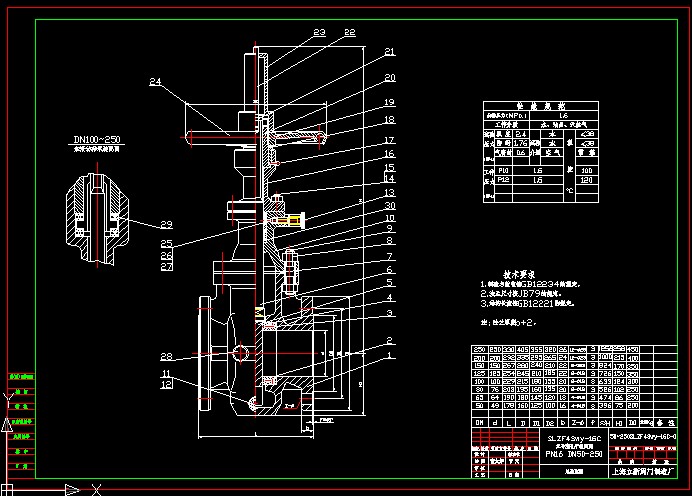The height and width of the screenshot is (496, 692).
Task: Select part number label 24
Action: (x=156, y=82)
